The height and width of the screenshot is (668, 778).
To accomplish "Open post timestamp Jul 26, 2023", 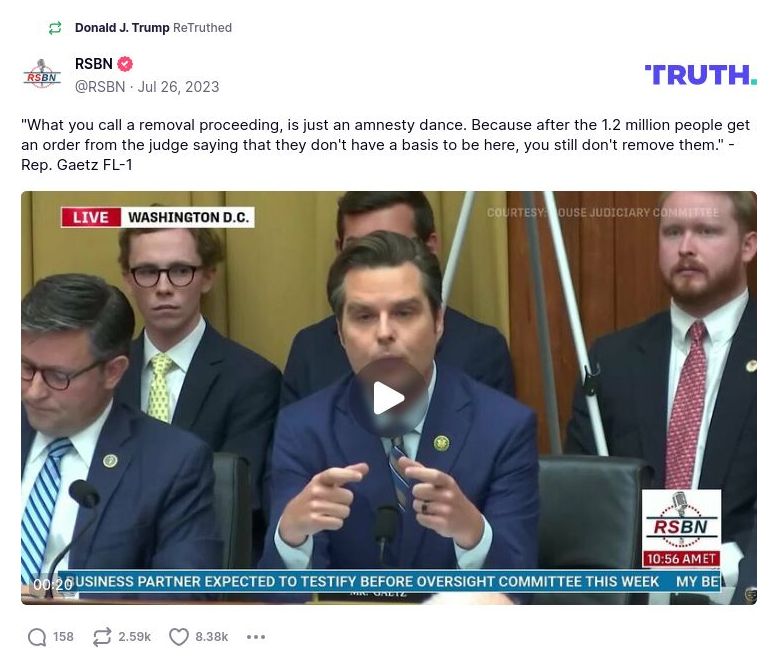I will [178, 87].
